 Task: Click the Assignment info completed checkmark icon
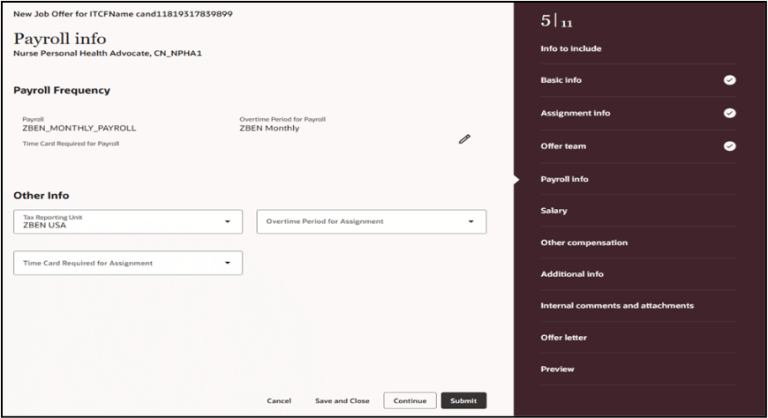[729, 113]
